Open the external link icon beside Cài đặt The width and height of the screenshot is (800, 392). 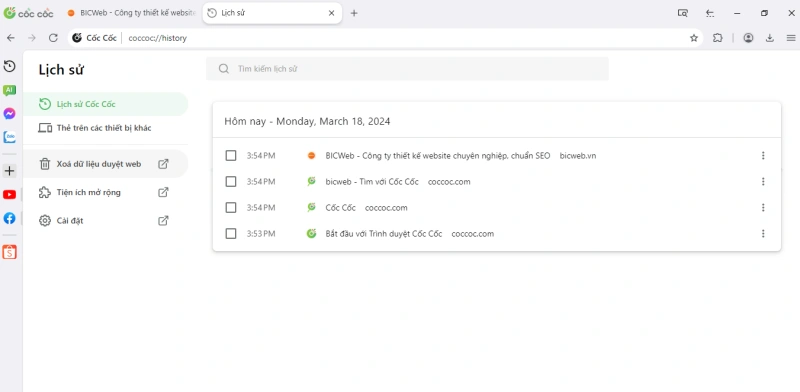coord(163,220)
